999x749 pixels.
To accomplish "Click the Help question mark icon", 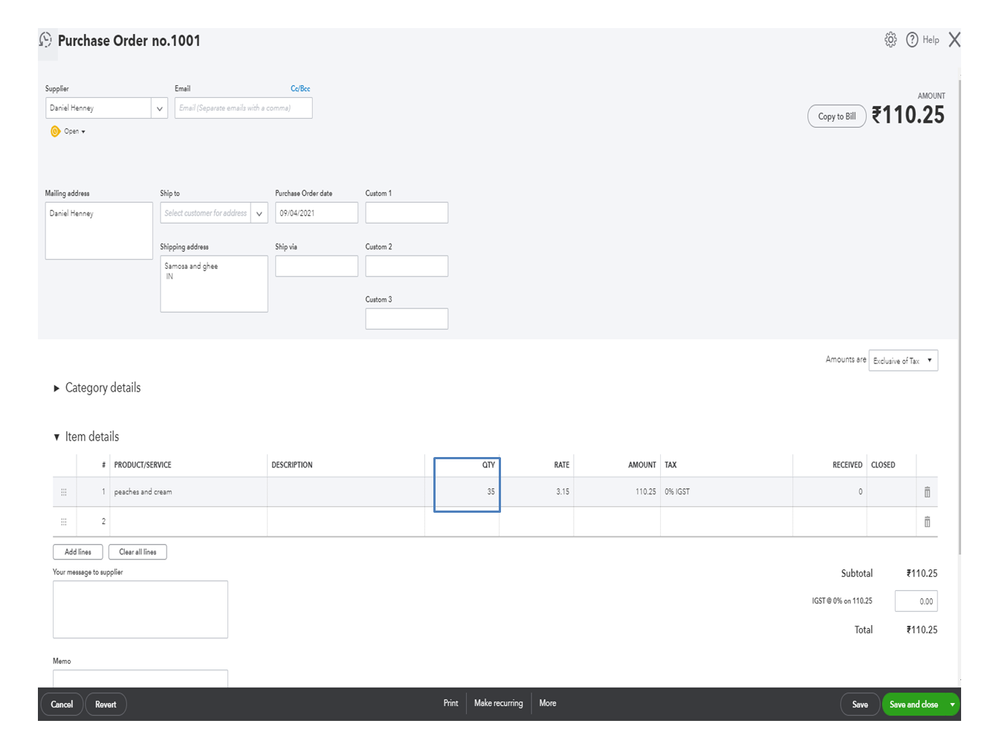I will [x=912, y=40].
